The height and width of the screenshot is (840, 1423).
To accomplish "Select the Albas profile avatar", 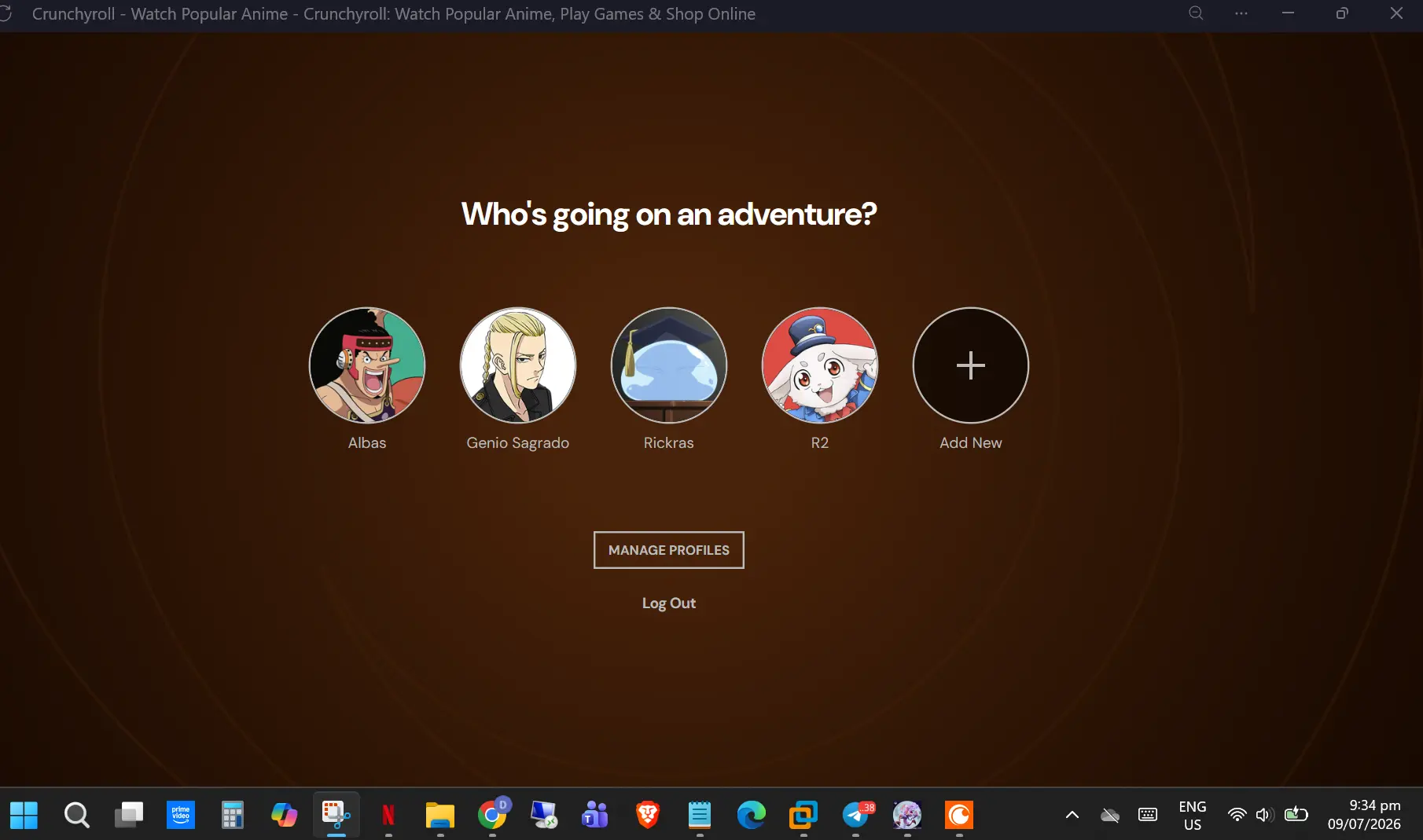I will point(367,365).
